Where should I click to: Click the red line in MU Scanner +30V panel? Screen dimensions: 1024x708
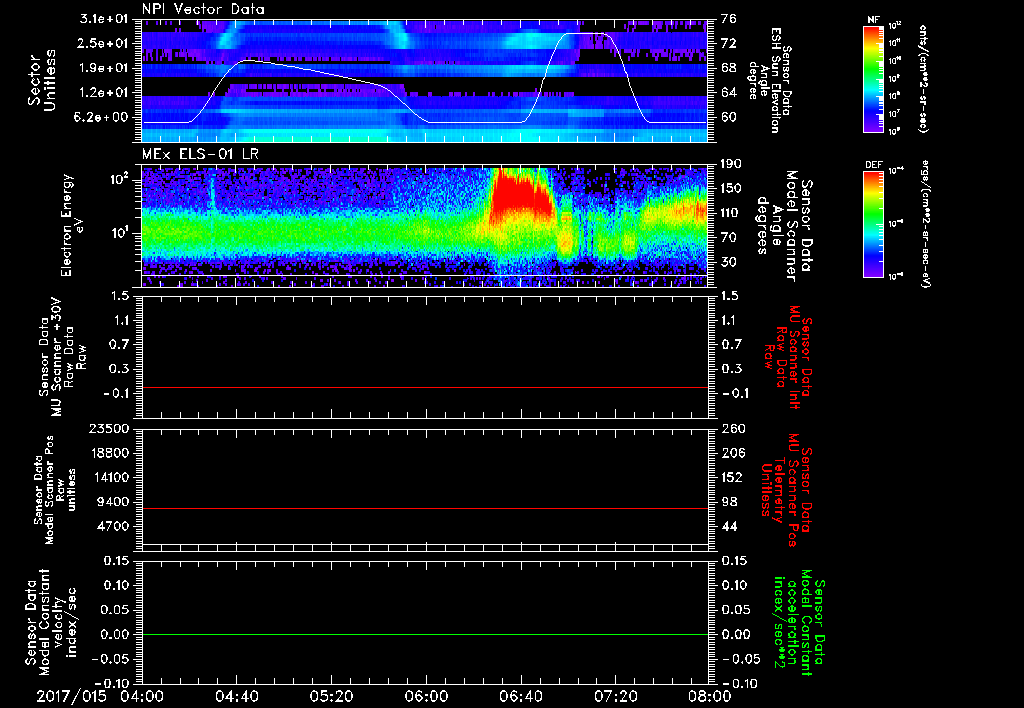pyautogui.click(x=425, y=388)
